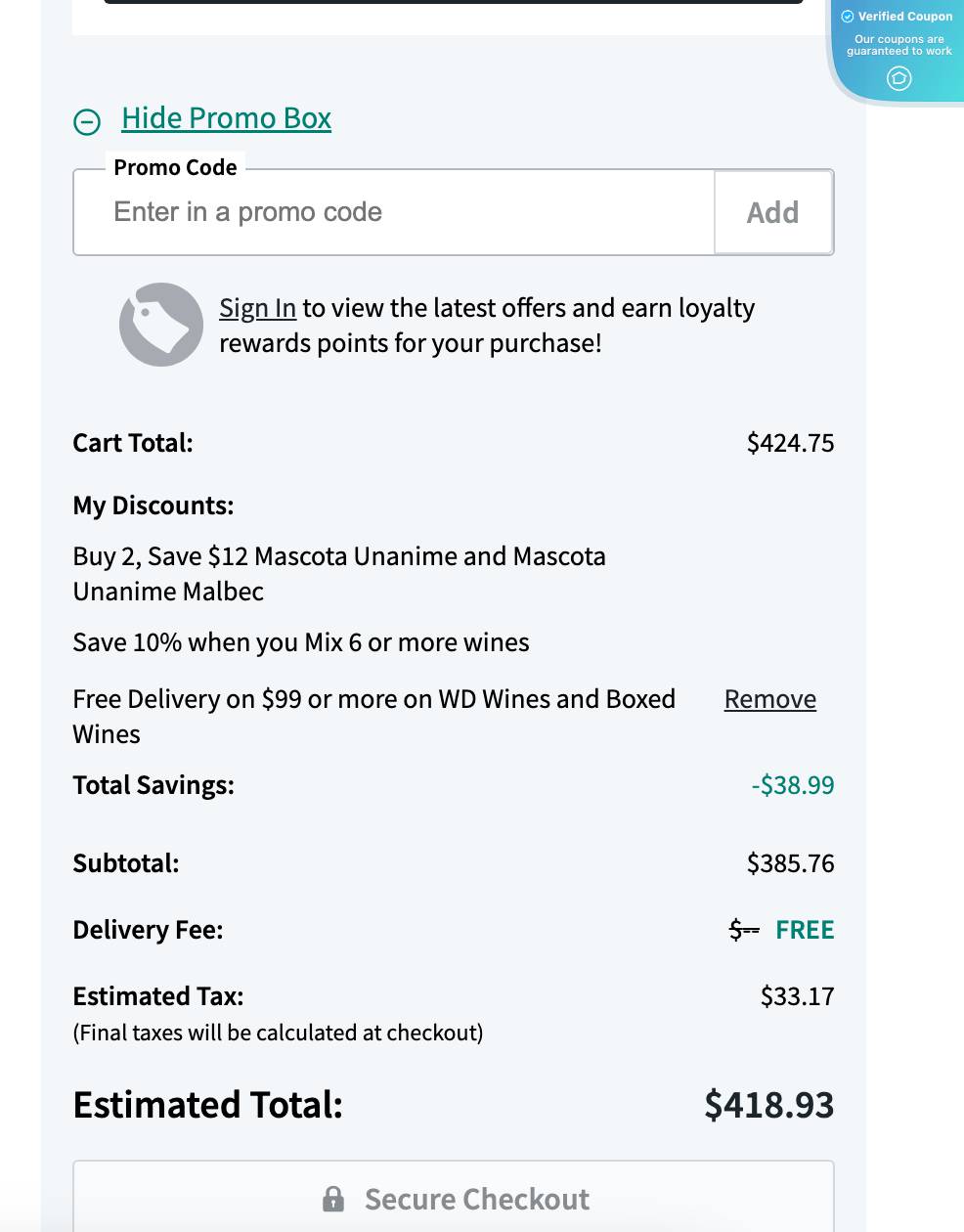Click the minus circle icon beside Hide Promo Box
964x1232 pixels.
87,122
